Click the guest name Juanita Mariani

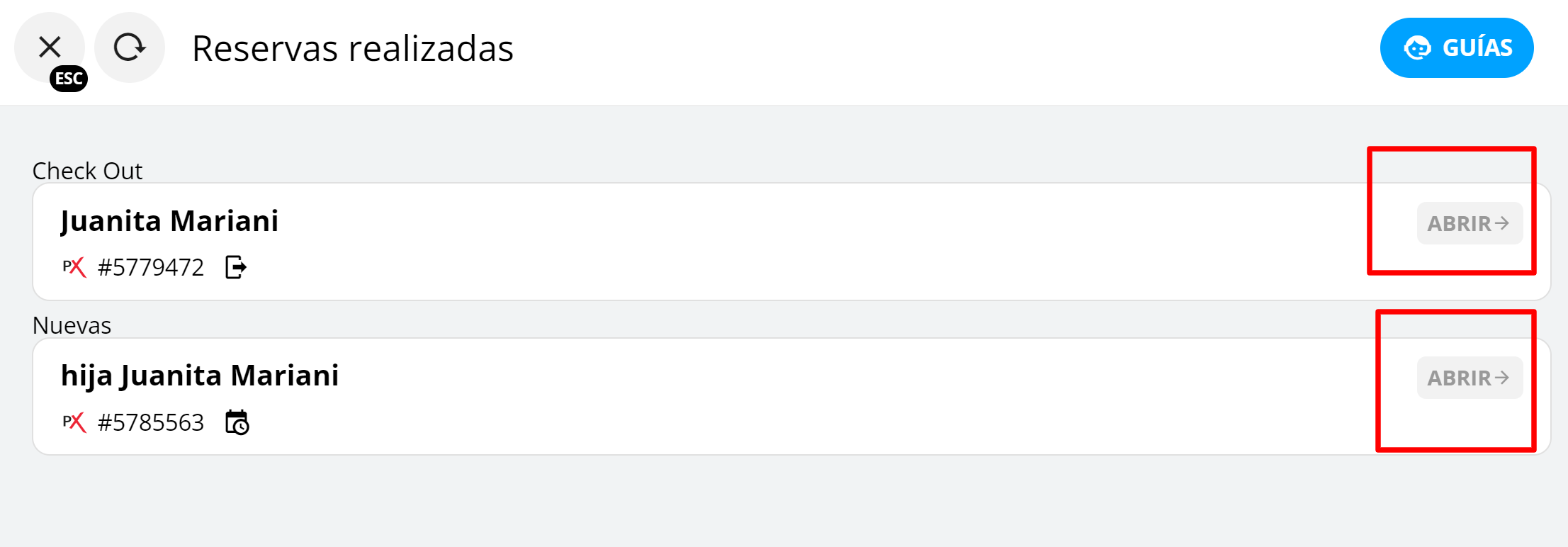pos(169,221)
